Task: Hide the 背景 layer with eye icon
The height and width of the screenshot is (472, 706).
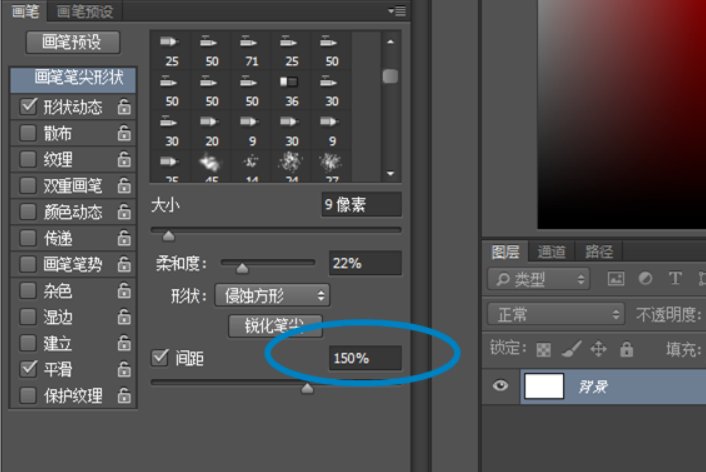Action: pyautogui.click(x=500, y=386)
